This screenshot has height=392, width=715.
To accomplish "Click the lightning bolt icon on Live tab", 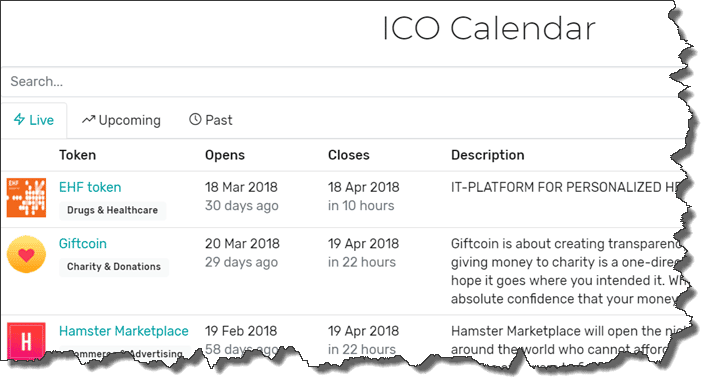I will 19,119.
